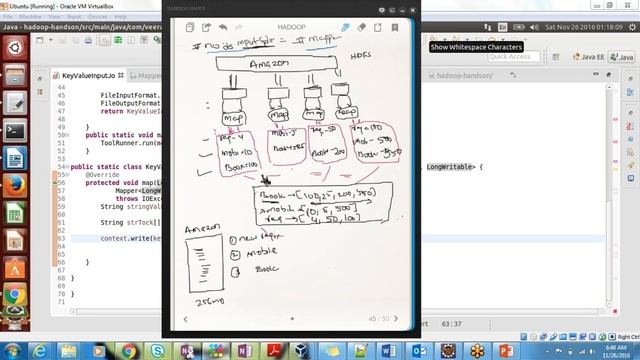The width and height of the screenshot is (640, 360).
Task: Open VirtualBox Machine menu
Action: click(30, 17)
